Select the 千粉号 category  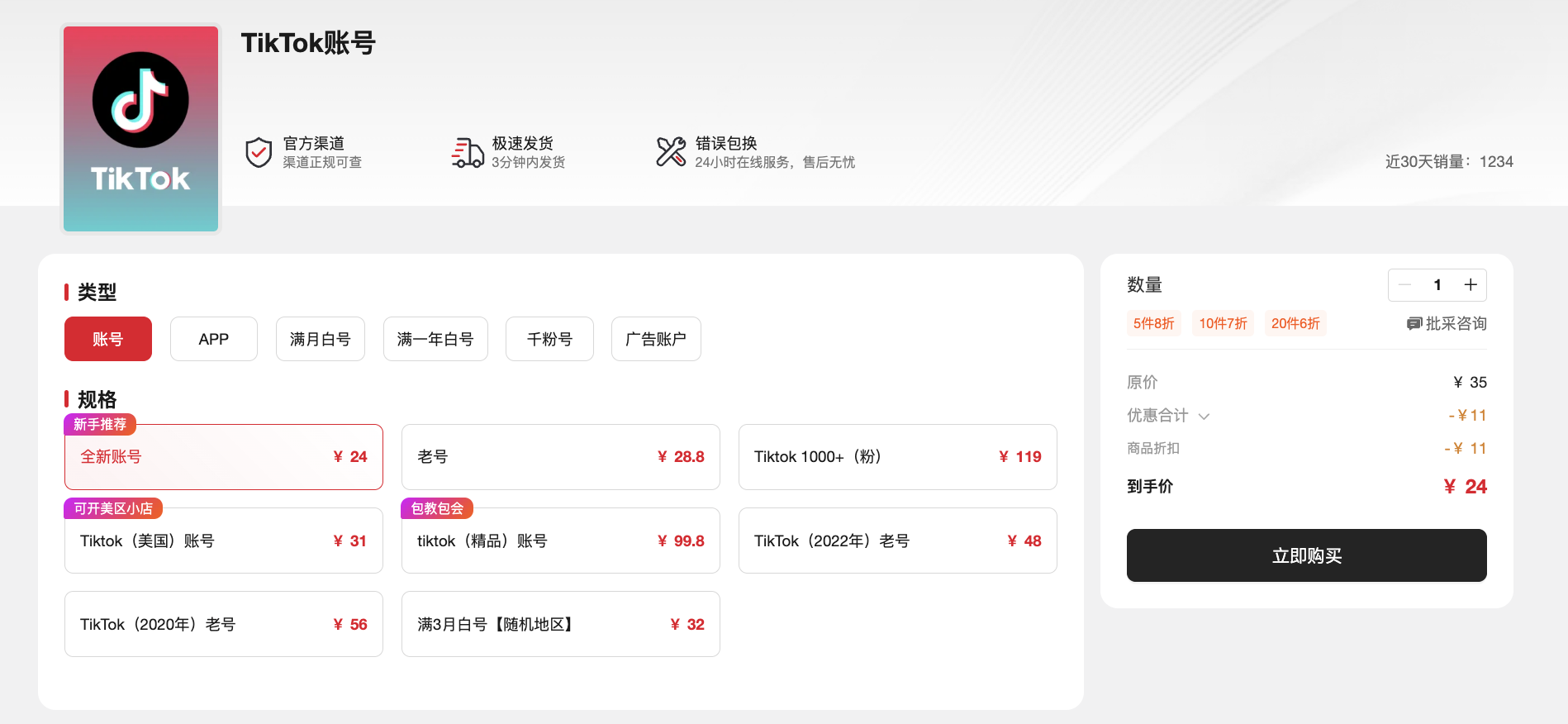coord(549,339)
